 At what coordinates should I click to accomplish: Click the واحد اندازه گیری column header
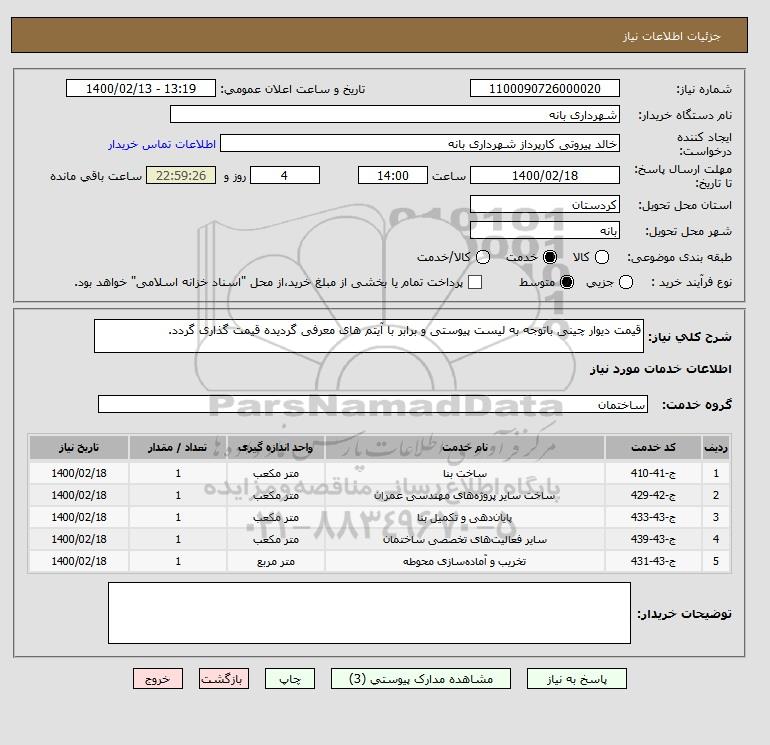pyautogui.click(x=275, y=447)
